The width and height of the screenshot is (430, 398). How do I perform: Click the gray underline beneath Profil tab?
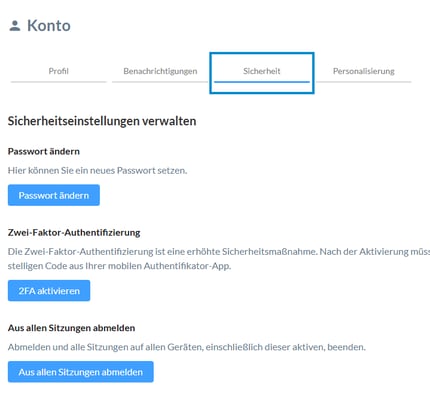[x=58, y=82]
